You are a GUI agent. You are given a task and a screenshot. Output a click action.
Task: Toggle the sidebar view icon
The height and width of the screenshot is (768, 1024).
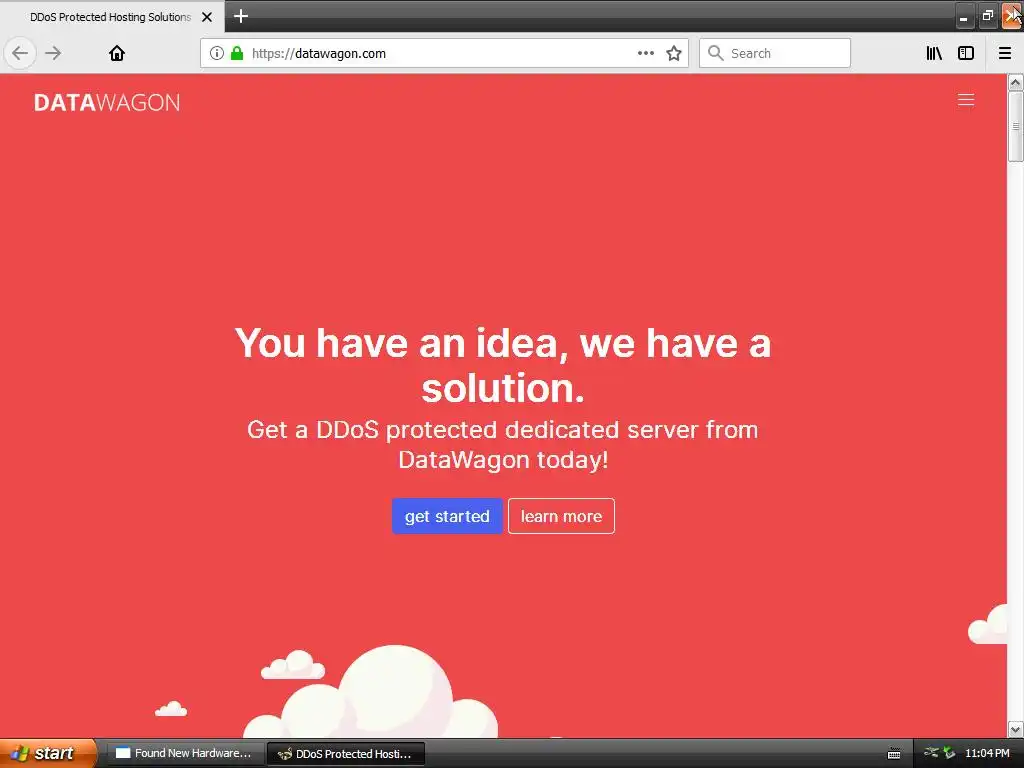966,53
